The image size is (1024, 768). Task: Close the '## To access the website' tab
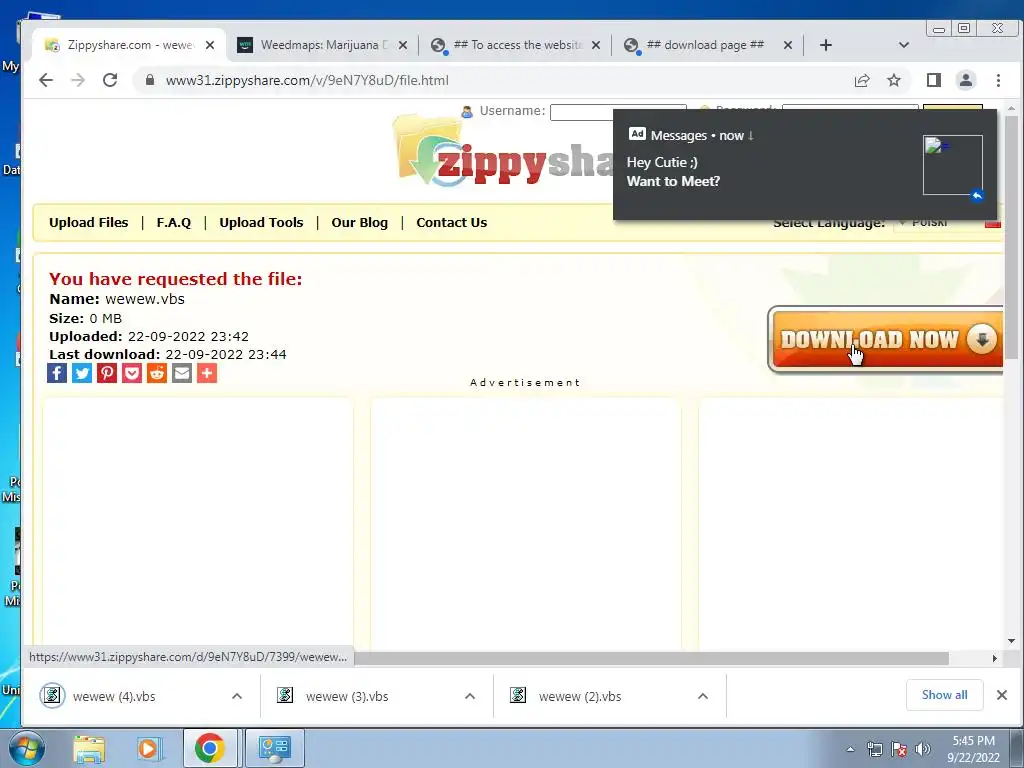pyautogui.click(x=596, y=45)
